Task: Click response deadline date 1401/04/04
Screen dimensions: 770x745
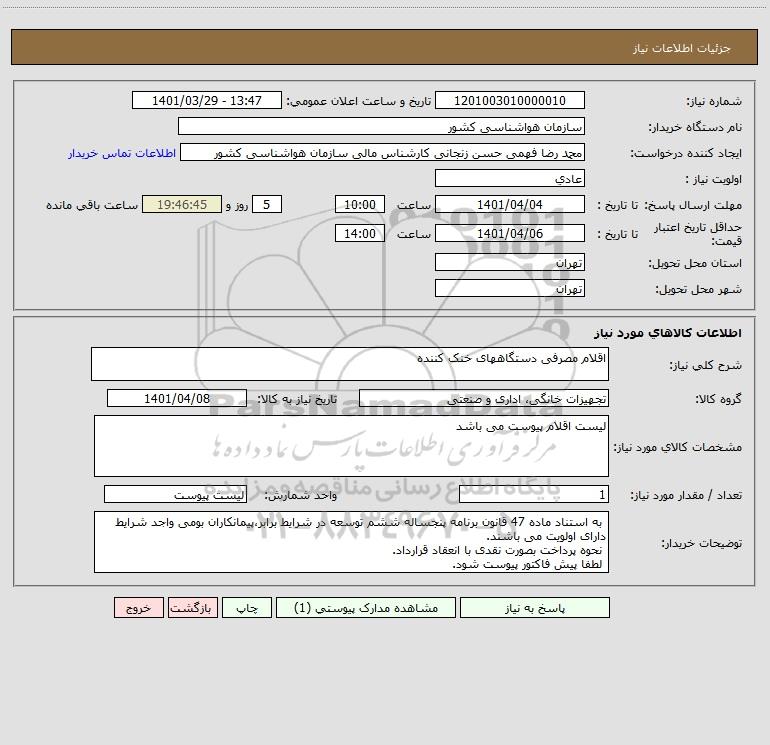Action: (x=510, y=204)
